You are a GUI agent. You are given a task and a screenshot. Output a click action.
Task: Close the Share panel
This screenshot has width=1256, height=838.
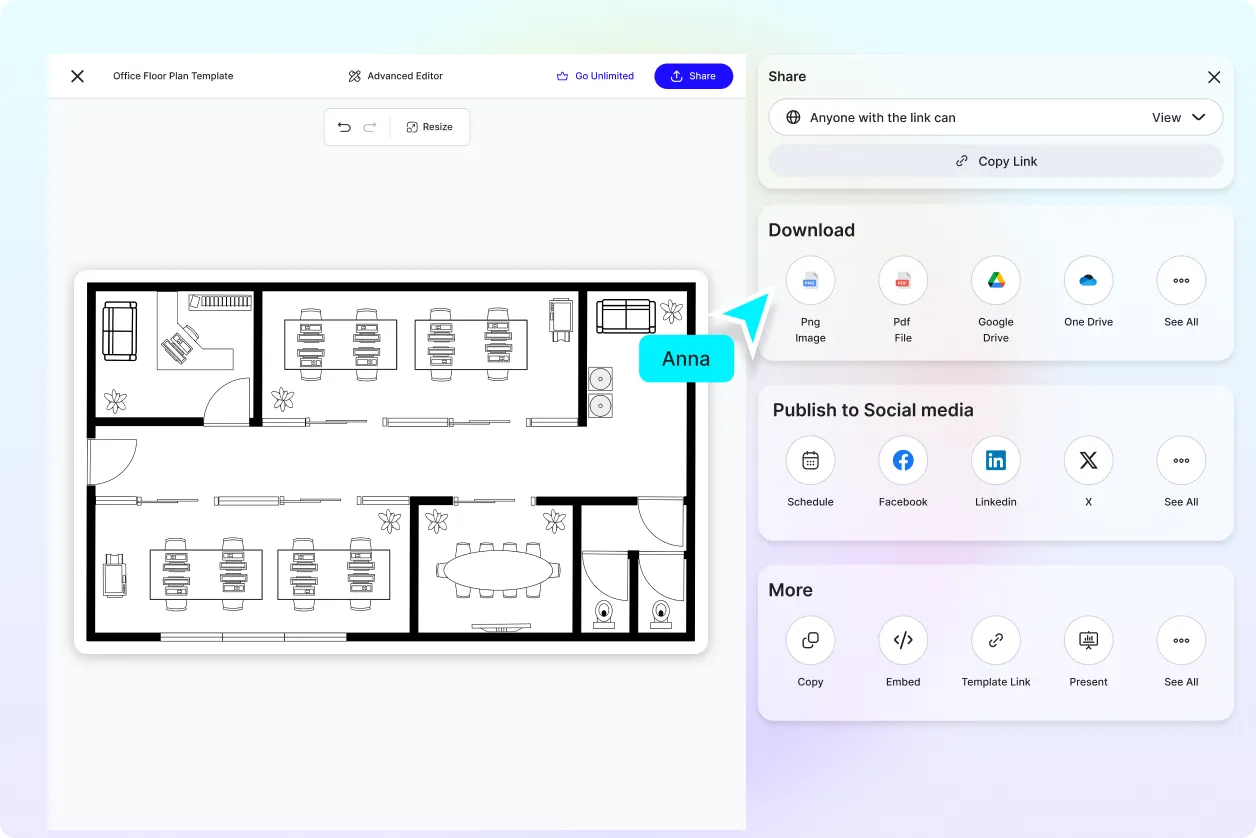click(1214, 77)
